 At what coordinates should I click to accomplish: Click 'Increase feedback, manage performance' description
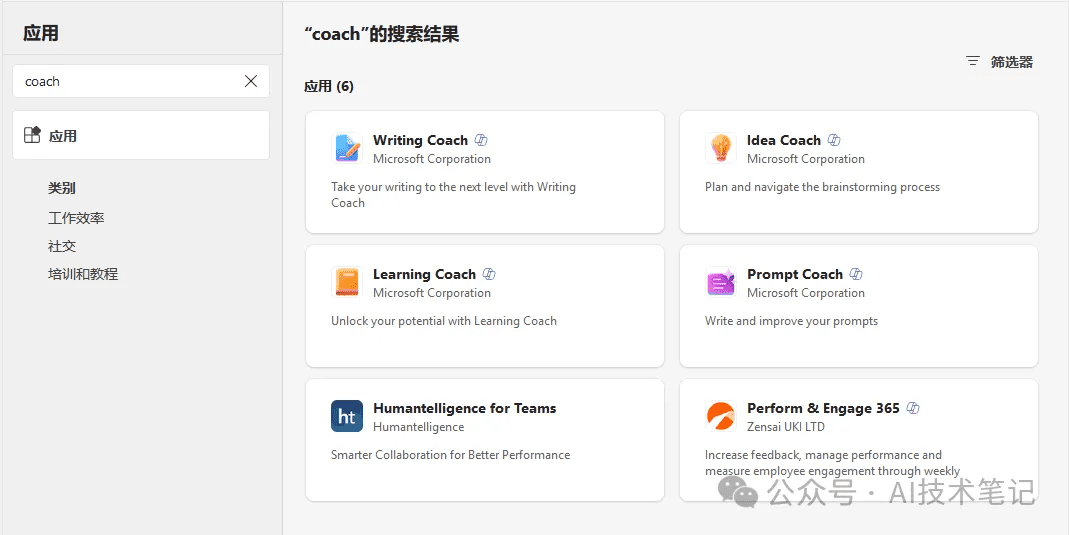[x=832, y=463]
